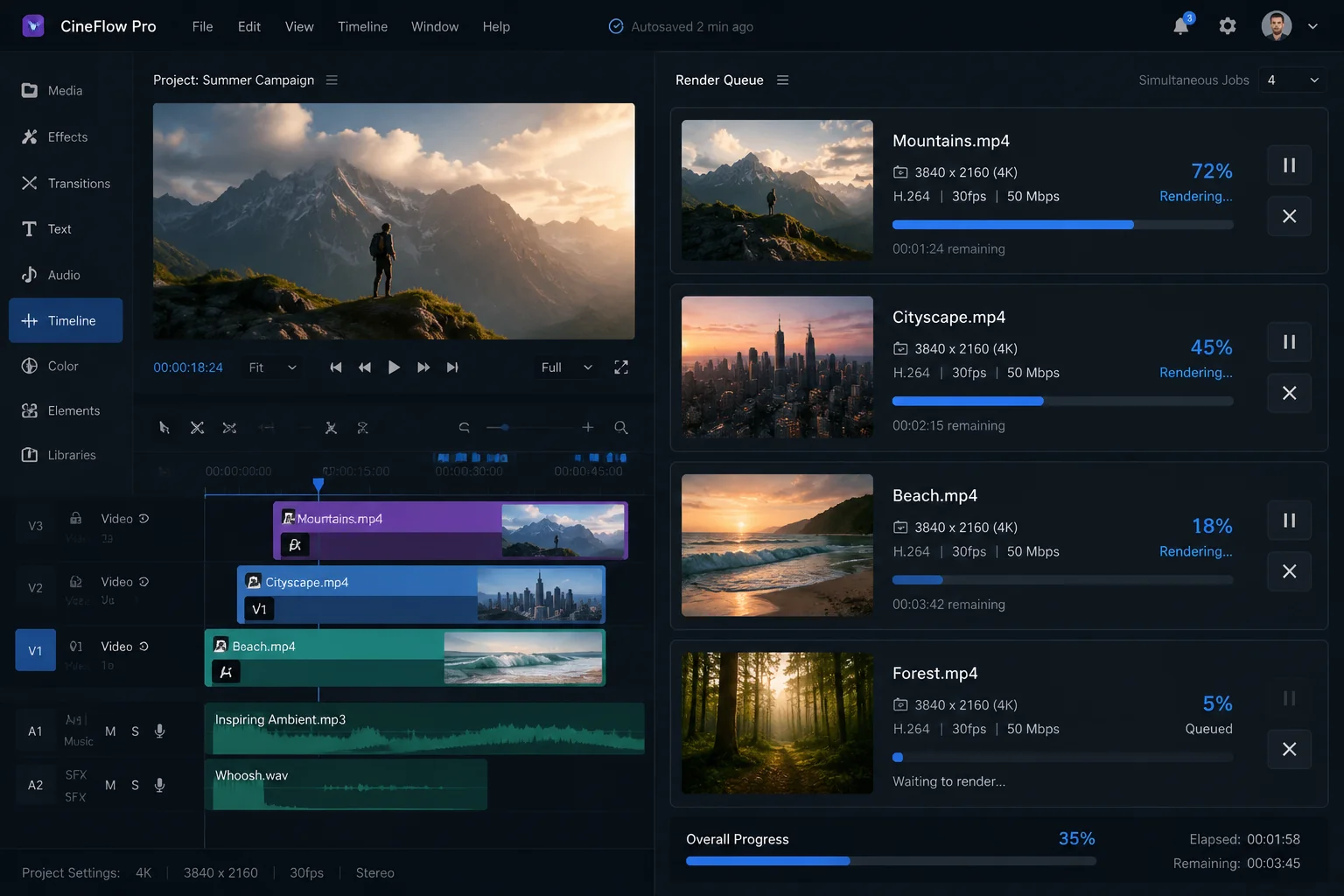Toggle lock on the V3 video track
This screenshot has height=896, width=1344.
76,518
